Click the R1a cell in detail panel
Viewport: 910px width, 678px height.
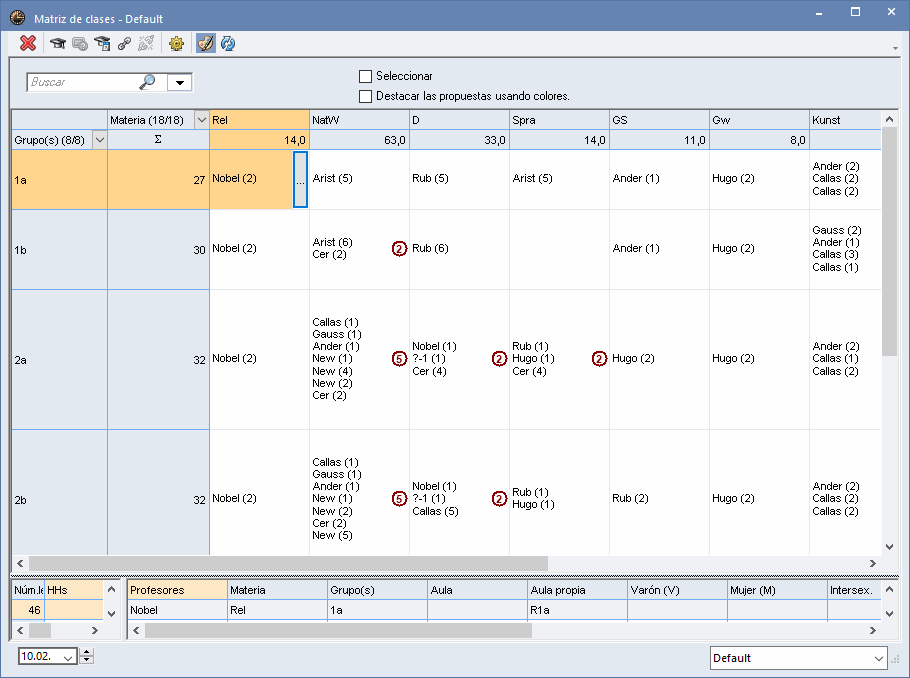point(577,610)
